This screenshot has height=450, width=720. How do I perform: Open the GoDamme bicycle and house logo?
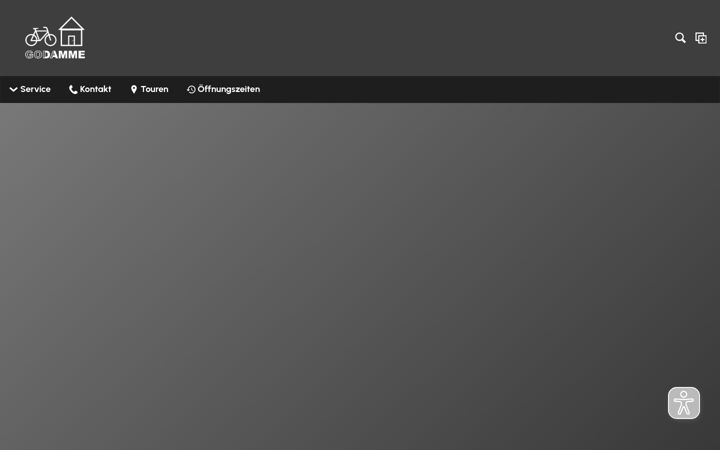[x=55, y=38]
